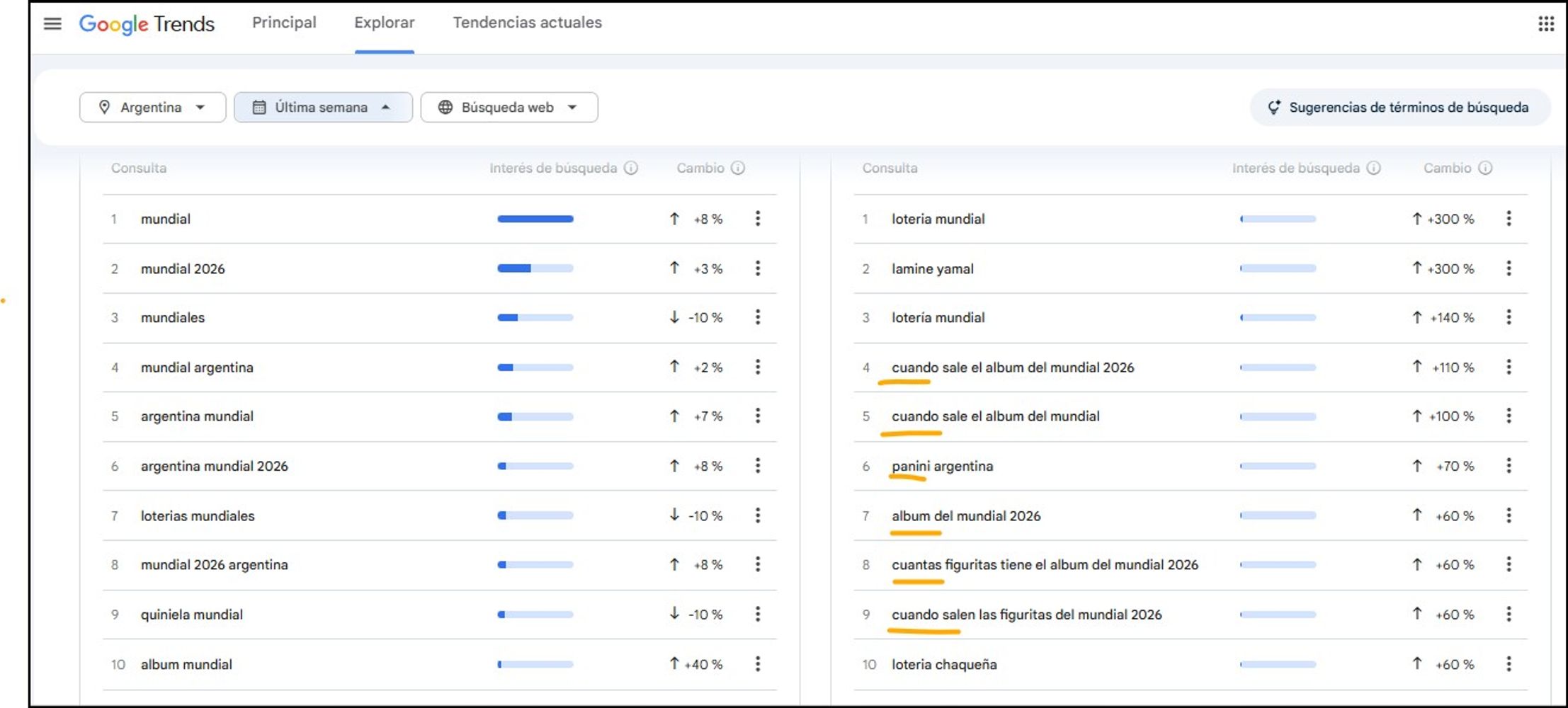Open info icon beside right Cambio header
Screen dimensions: 1568x708
click(1485, 168)
